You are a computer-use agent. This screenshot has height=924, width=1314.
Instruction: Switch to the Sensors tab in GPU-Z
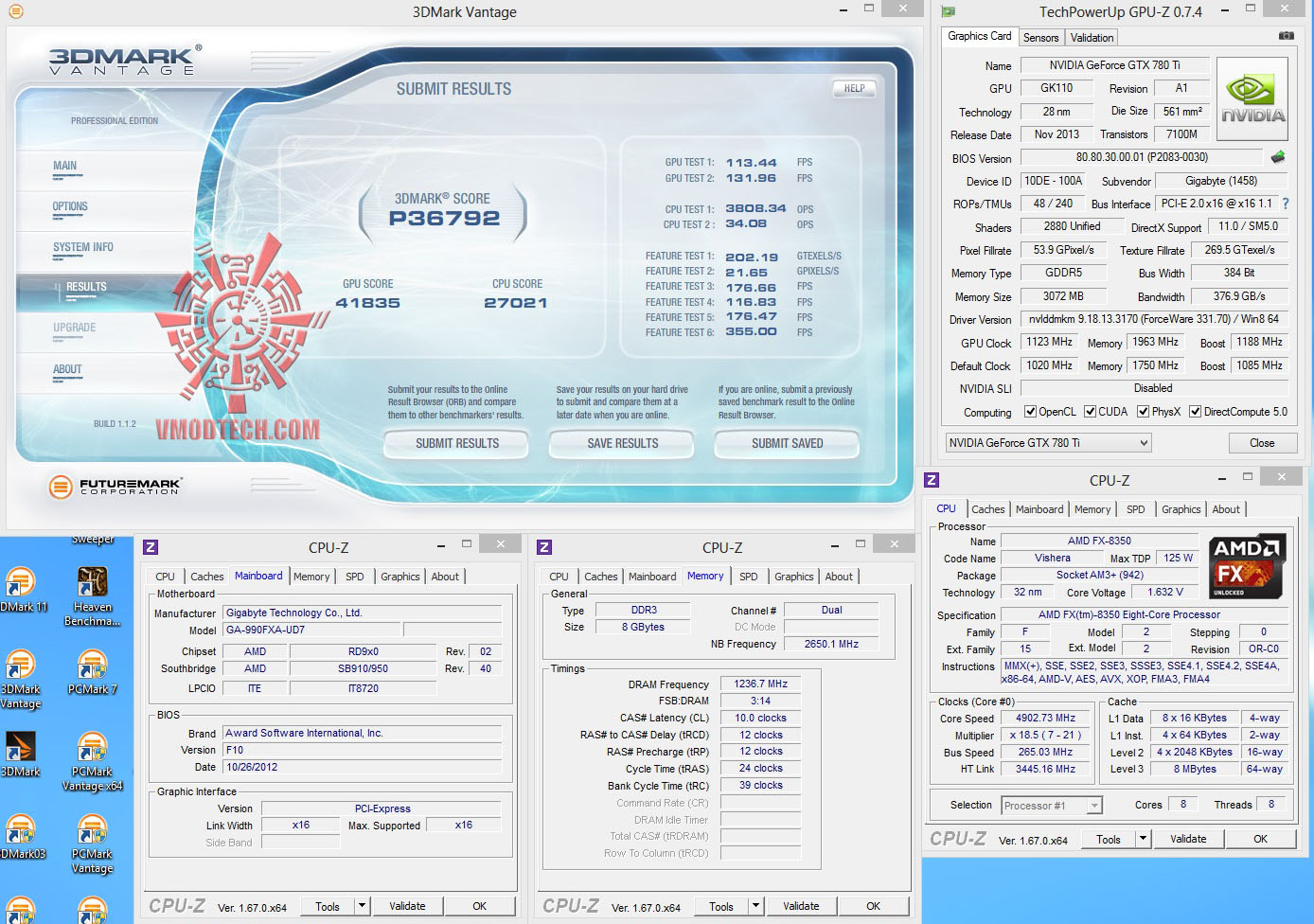pyautogui.click(x=1040, y=38)
